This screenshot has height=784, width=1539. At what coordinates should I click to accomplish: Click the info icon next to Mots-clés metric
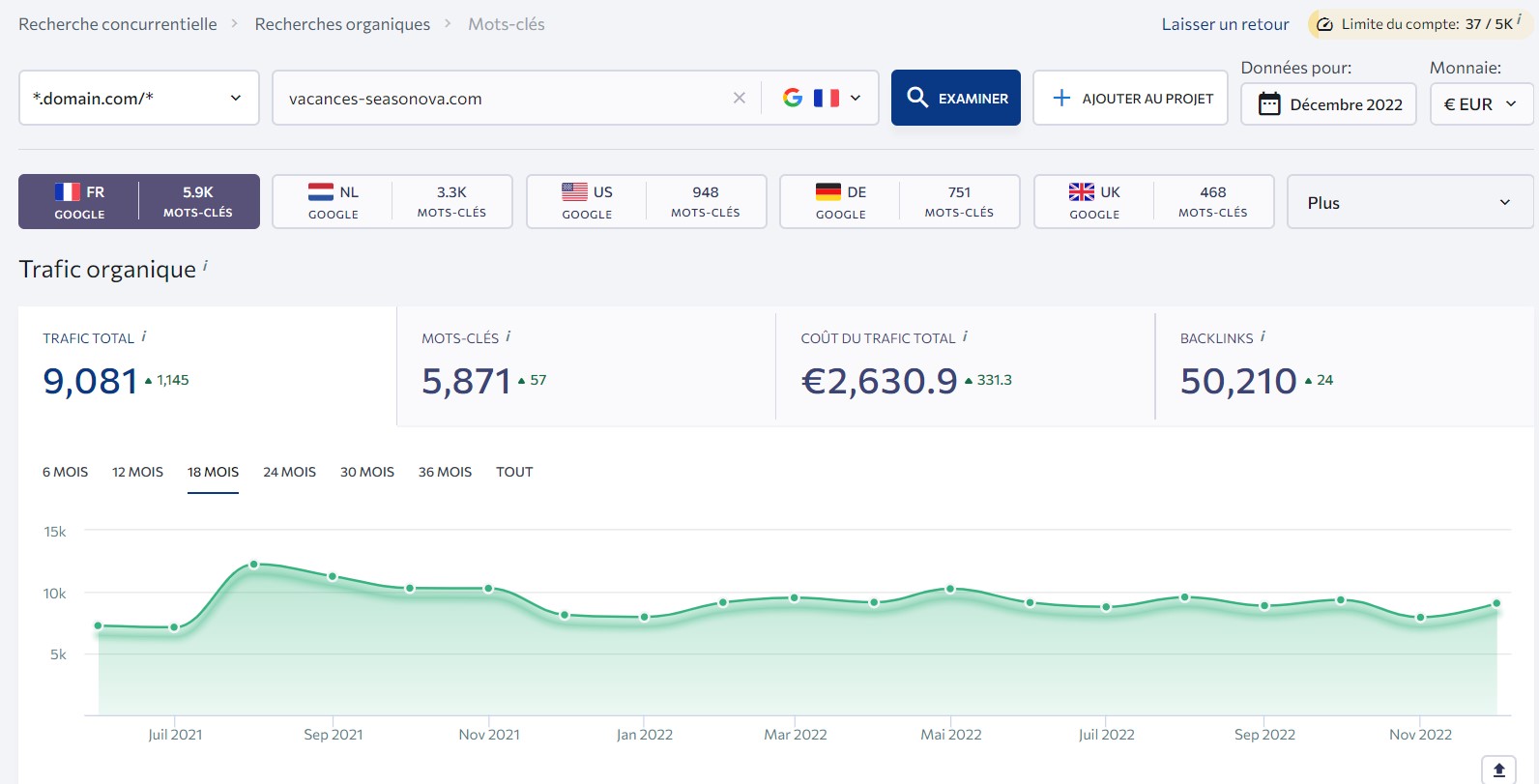pos(508,336)
